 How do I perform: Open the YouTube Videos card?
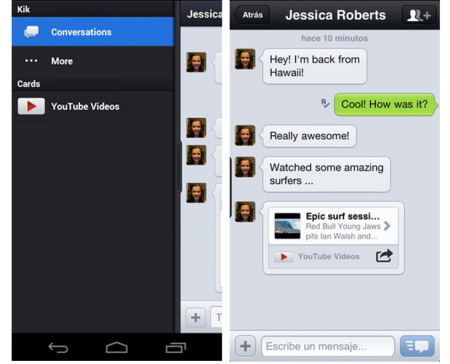[93, 106]
